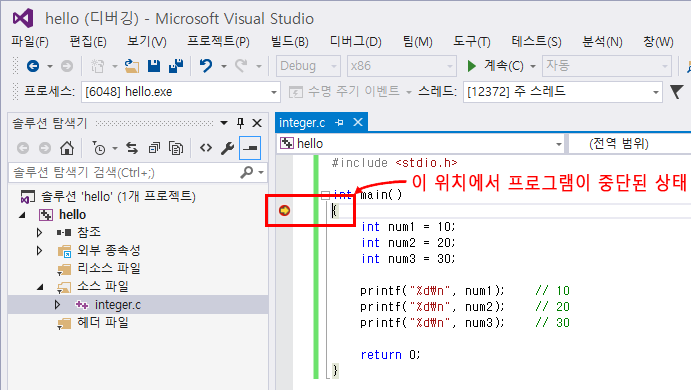Image resolution: width=691 pixels, height=390 pixels.
Task: Collapse the hello project node
Action: 22,215
